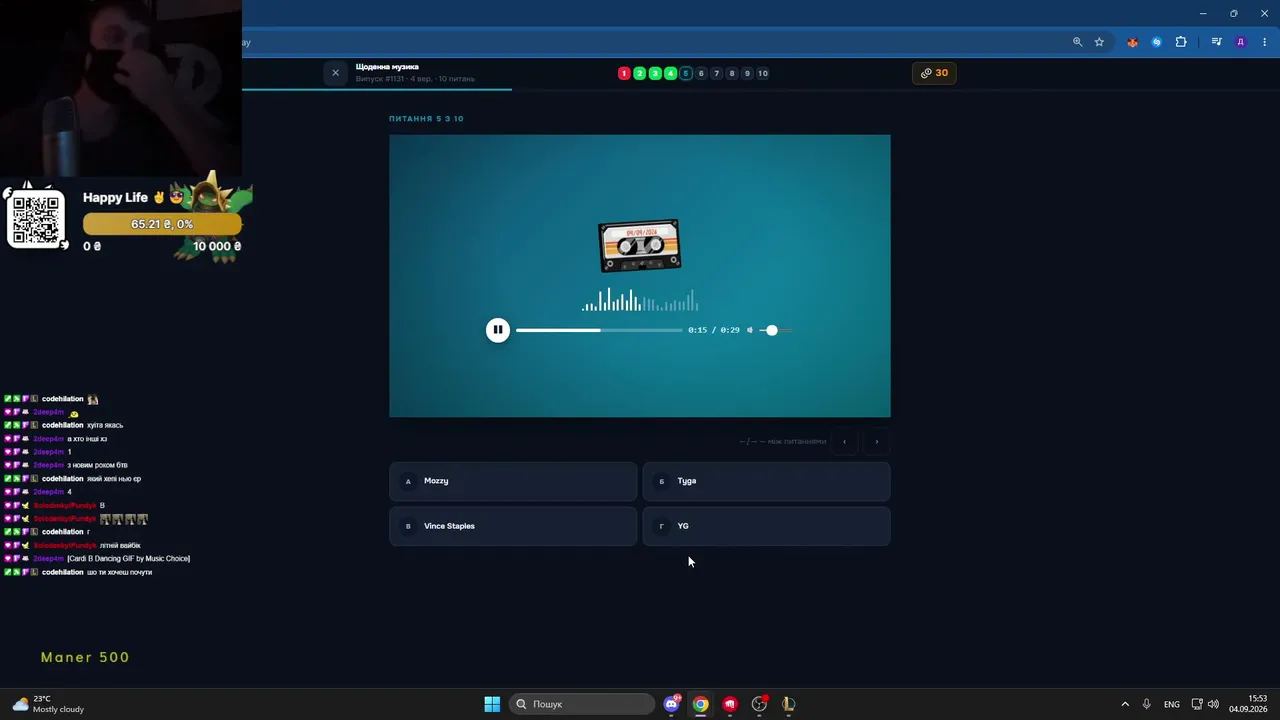
Task: Open the browser extensions puzzle menu
Action: click(1181, 42)
